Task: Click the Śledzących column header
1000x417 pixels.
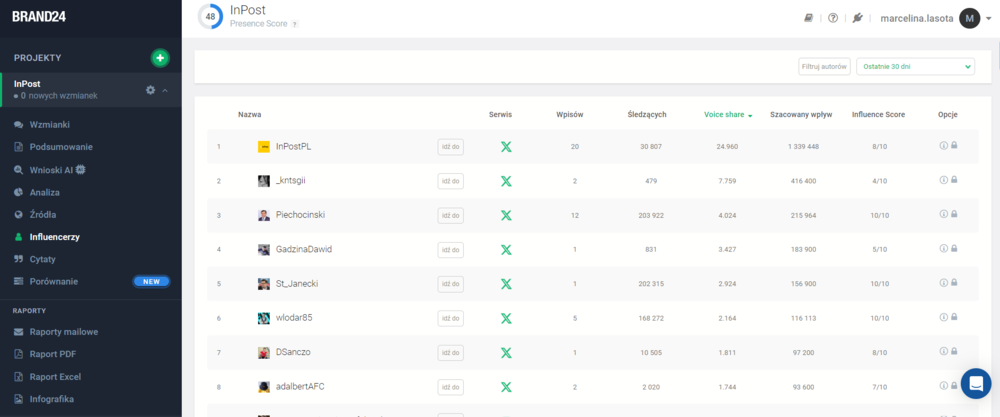Action: coord(647,115)
